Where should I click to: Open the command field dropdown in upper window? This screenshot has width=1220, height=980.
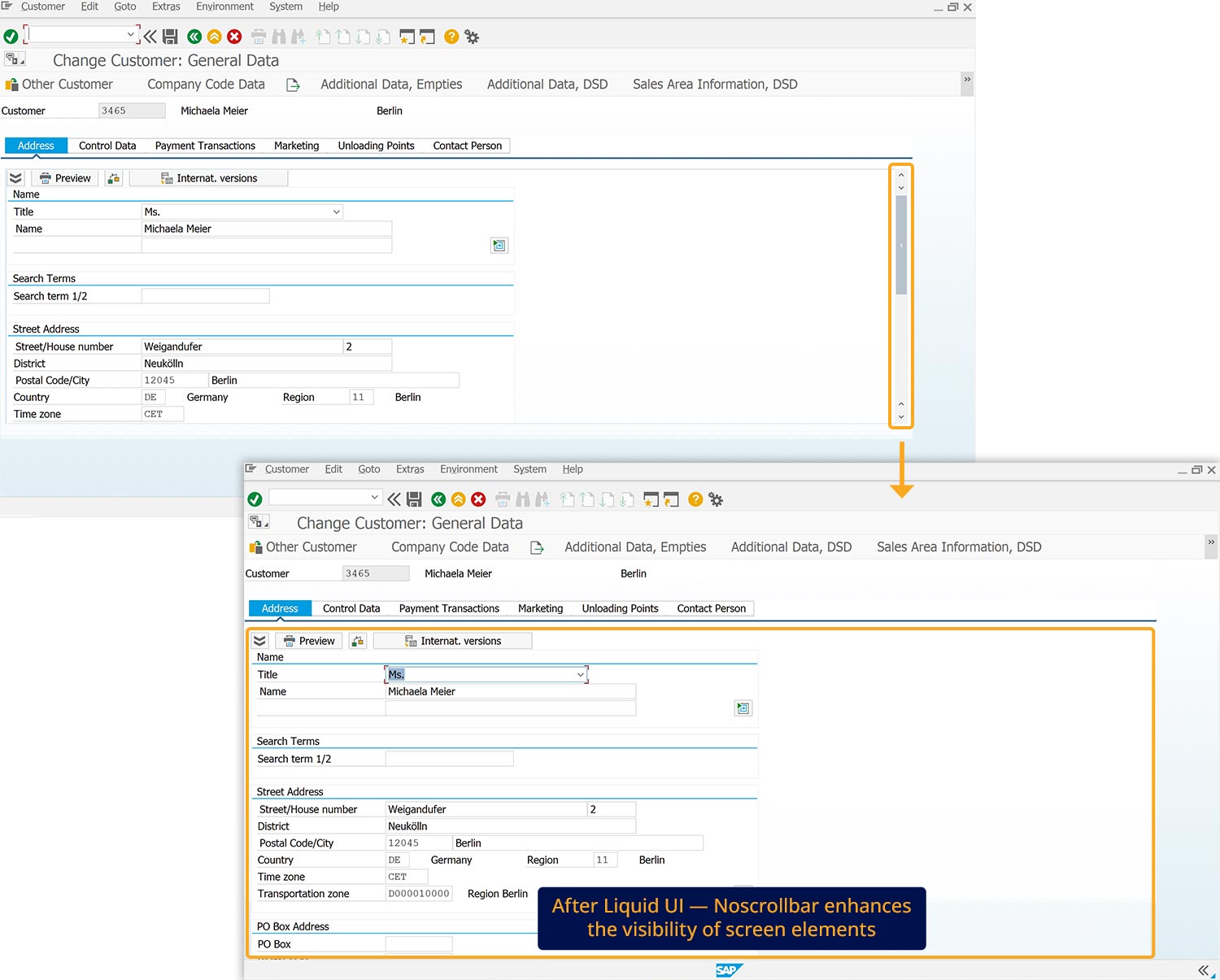click(x=131, y=34)
